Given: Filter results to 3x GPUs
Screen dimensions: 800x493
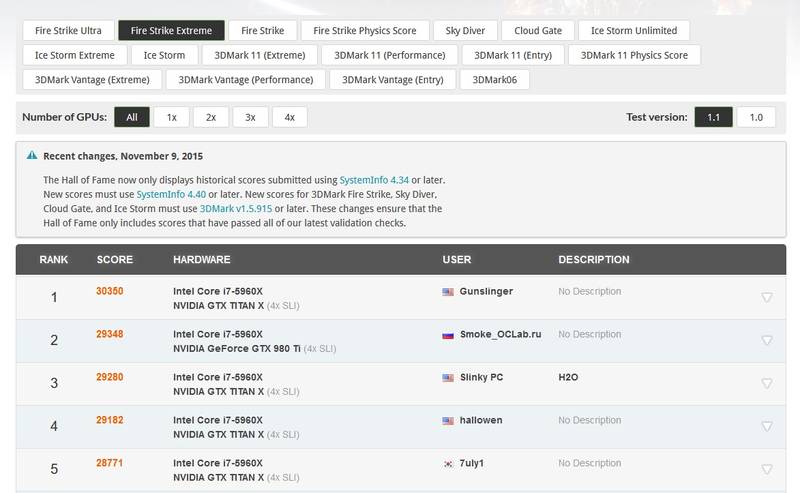Looking at the screenshot, I should coord(250,117).
